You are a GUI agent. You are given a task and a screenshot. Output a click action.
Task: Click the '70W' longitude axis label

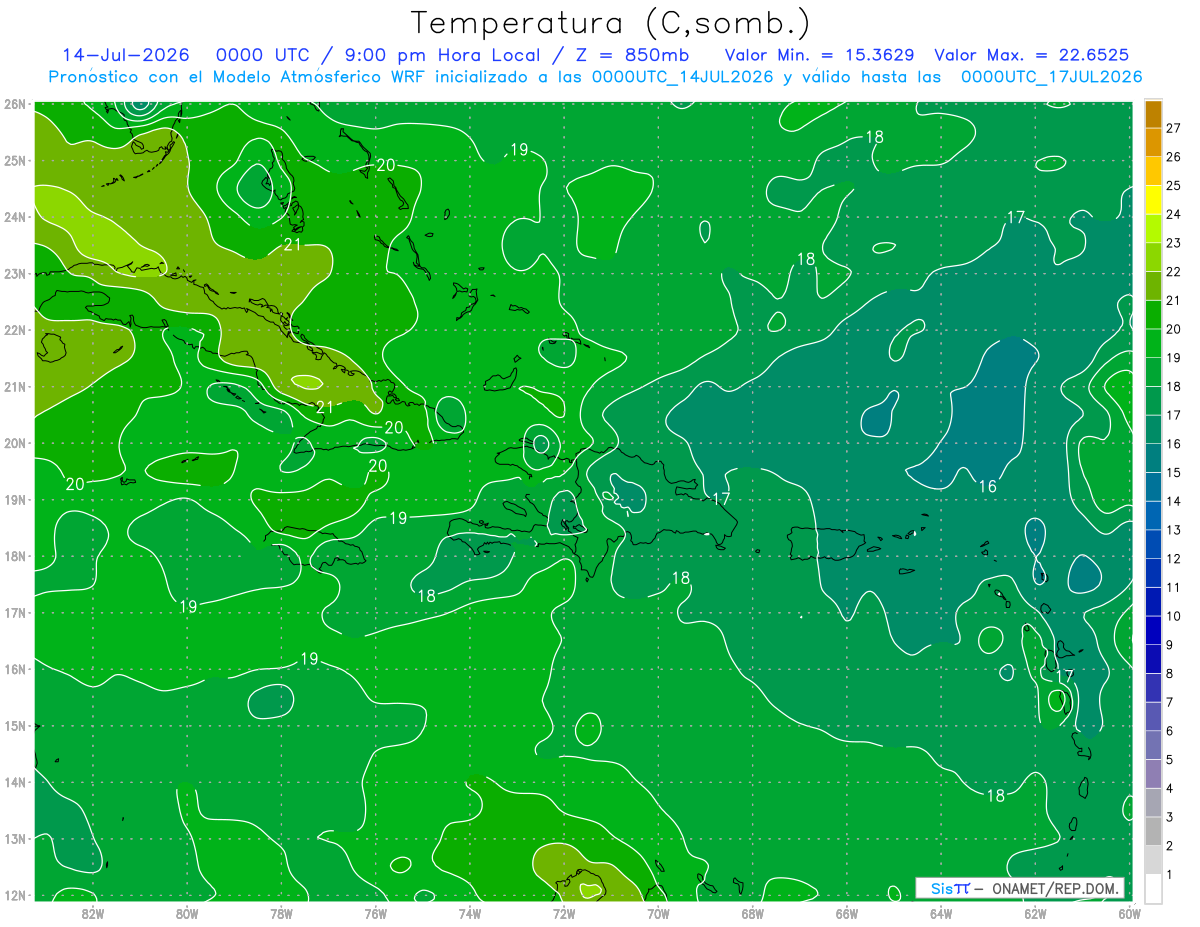click(x=658, y=913)
